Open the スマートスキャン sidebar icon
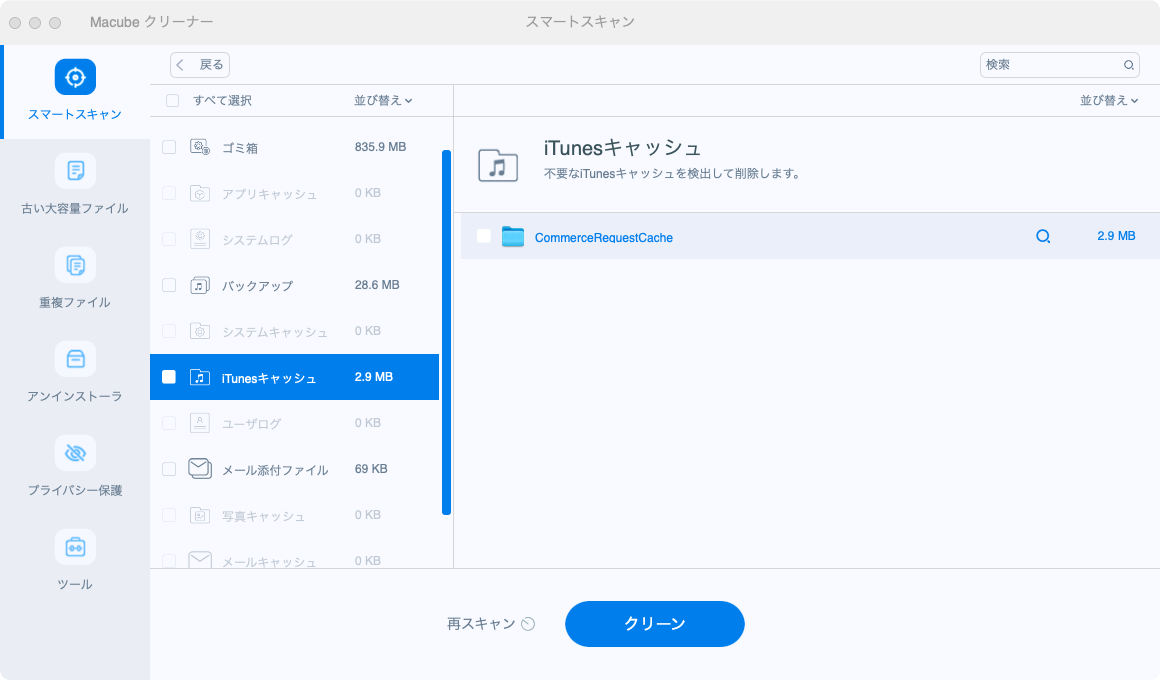This screenshot has width=1160, height=680. point(75,77)
